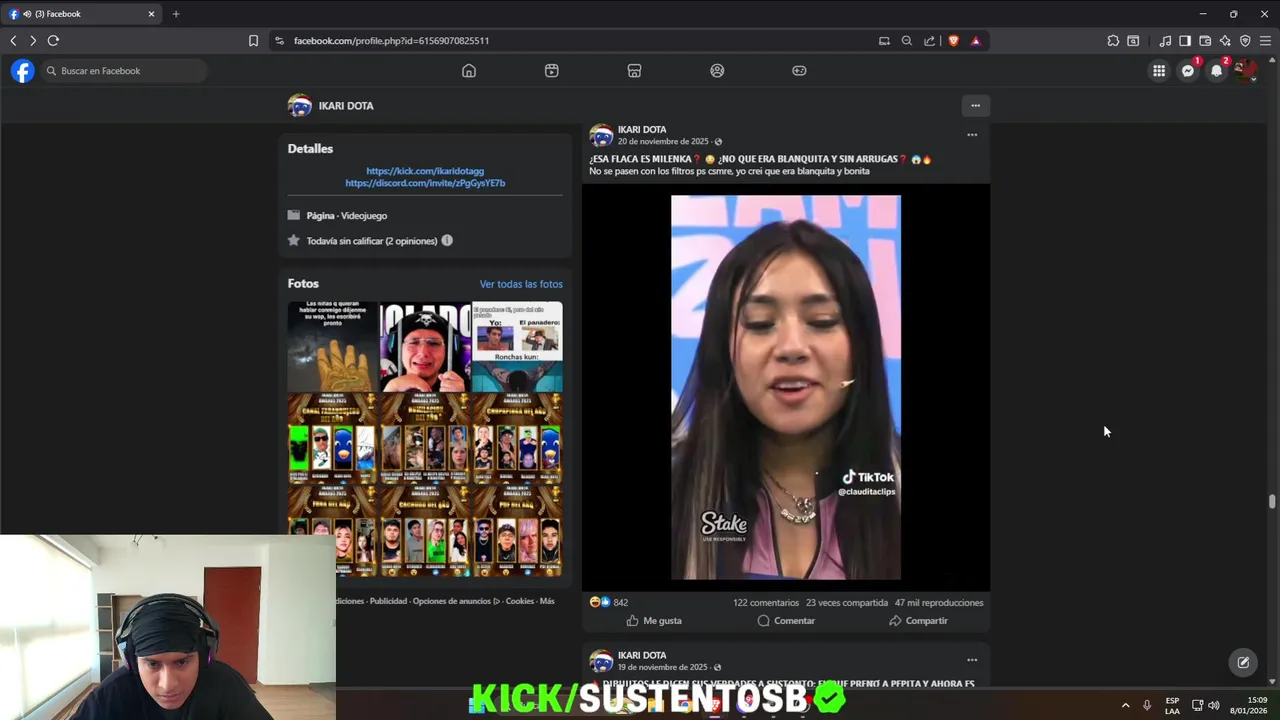Click the opinions info icon
This screenshot has height=720, width=1280.
pyautogui.click(x=447, y=240)
